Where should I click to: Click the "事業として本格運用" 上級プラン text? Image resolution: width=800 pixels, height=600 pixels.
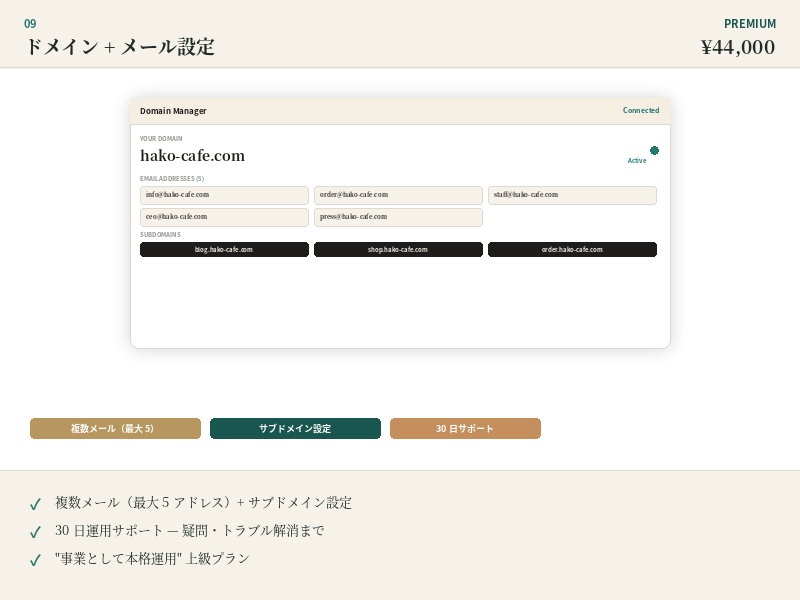click(x=152, y=559)
